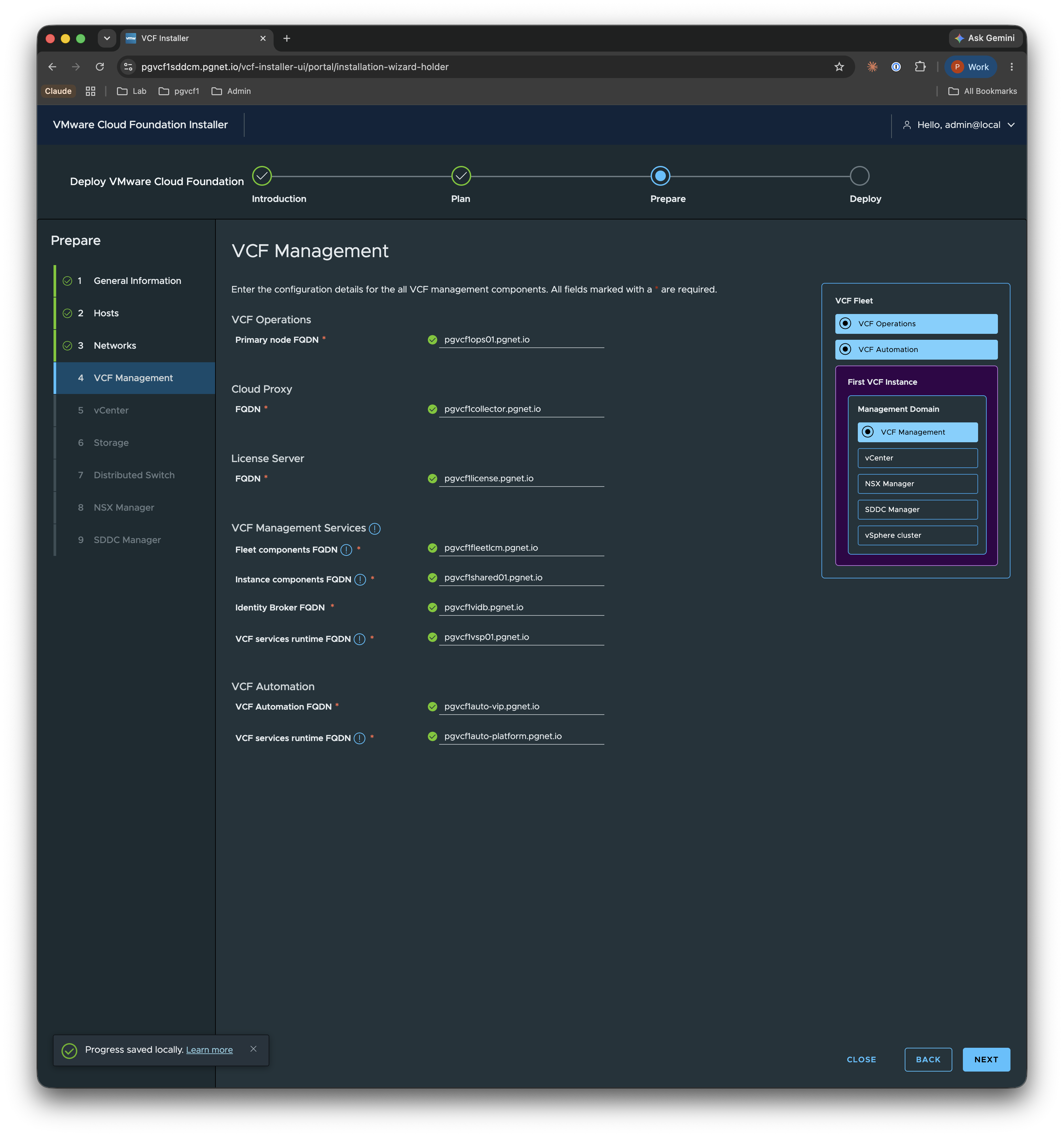Viewport: 1064px width, 1137px height.
Task: Open the Claude bookmark
Action: tap(58, 91)
